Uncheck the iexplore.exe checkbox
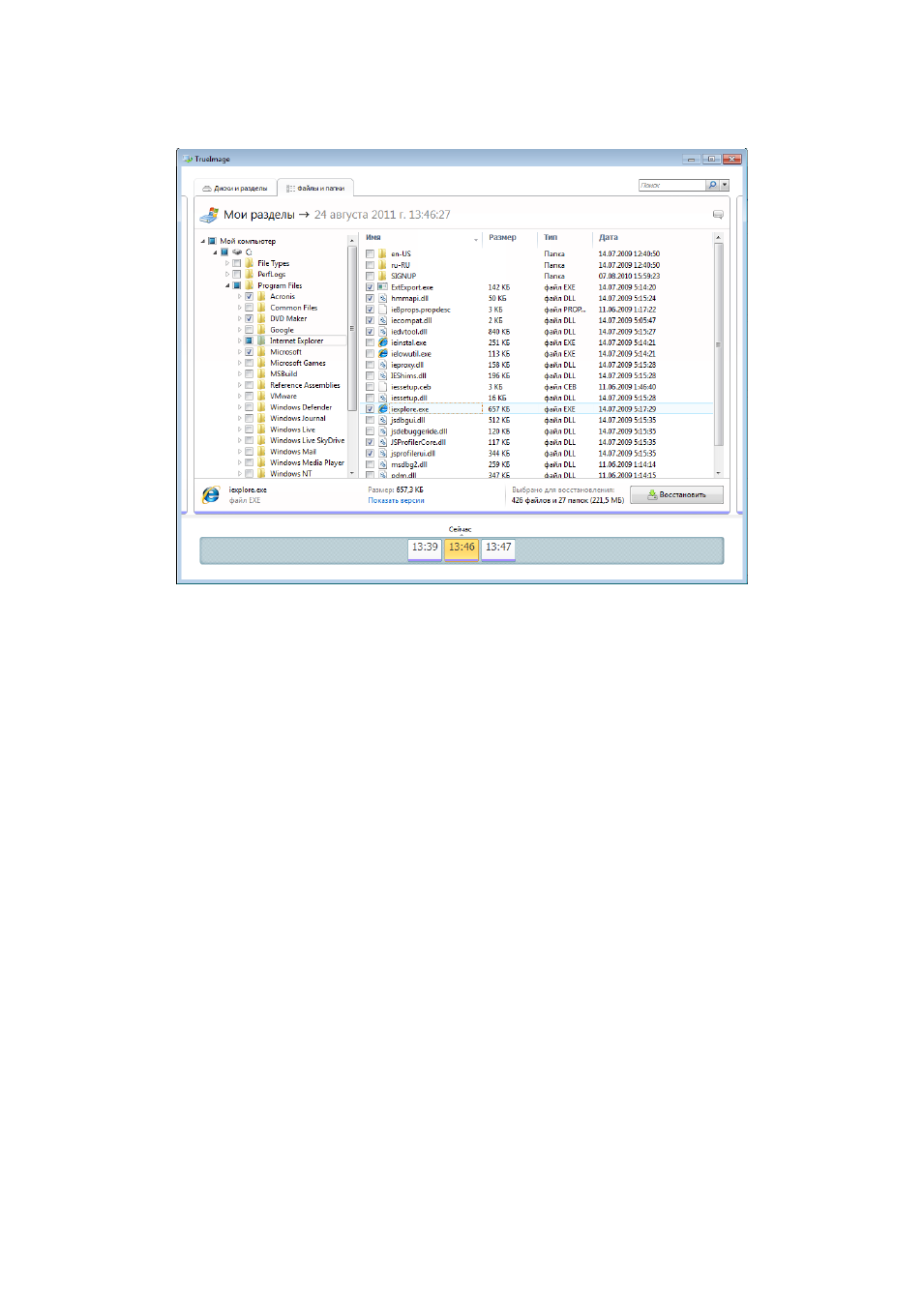The width and height of the screenshot is (924, 1305). pyautogui.click(x=370, y=409)
